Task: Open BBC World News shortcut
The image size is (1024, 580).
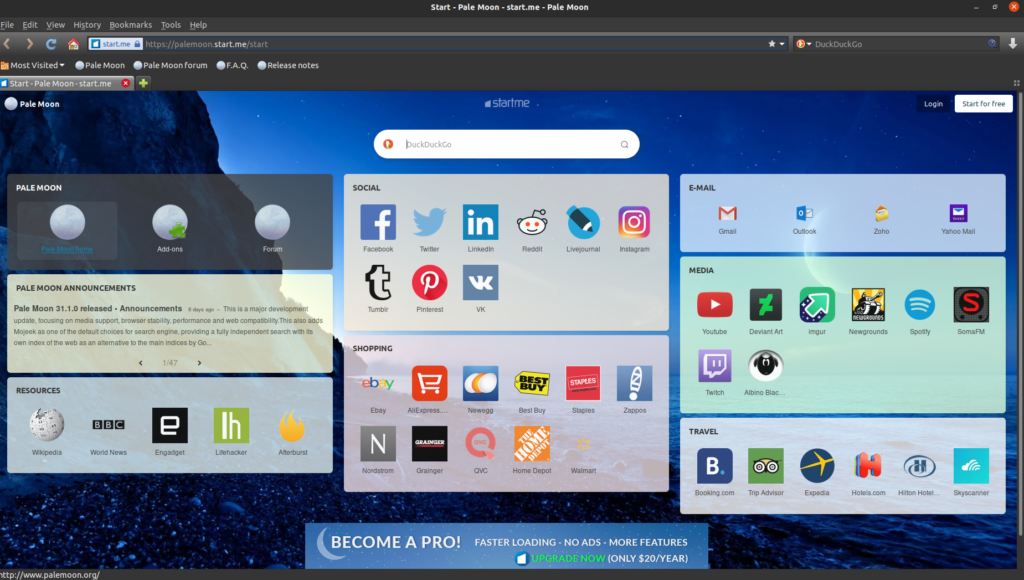Action: coord(108,425)
